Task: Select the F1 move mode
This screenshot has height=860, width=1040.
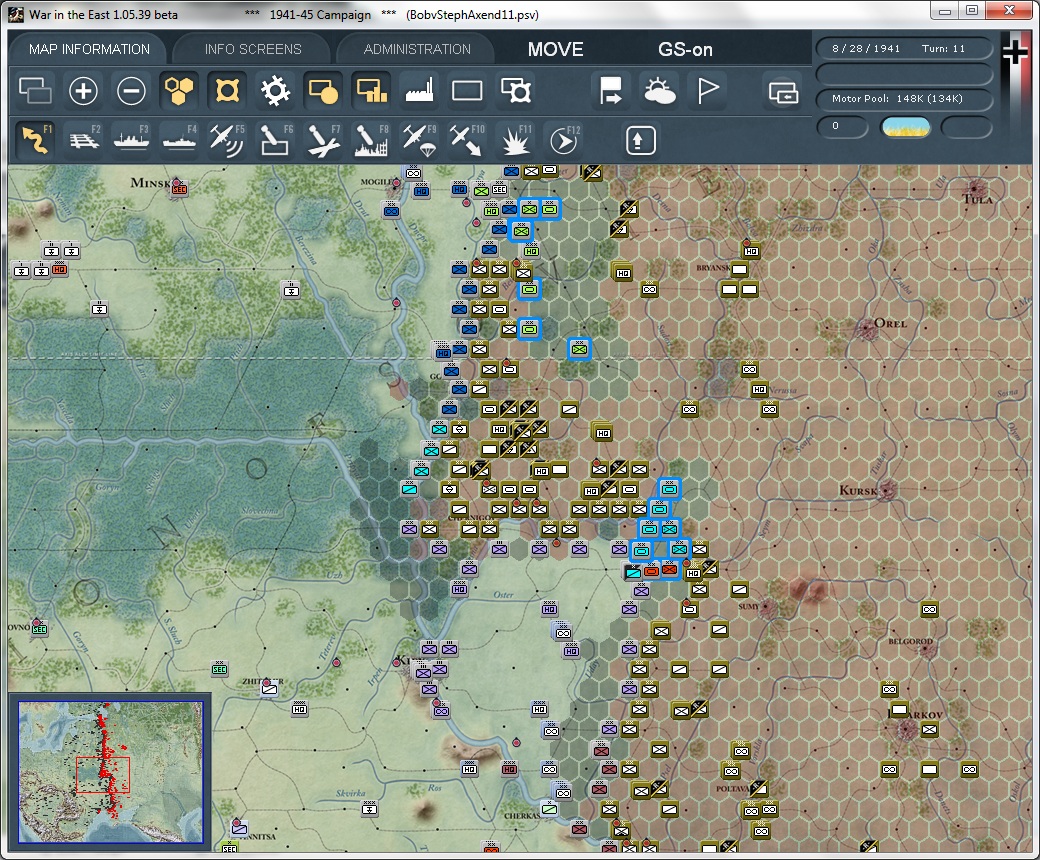Action: [x=36, y=139]
